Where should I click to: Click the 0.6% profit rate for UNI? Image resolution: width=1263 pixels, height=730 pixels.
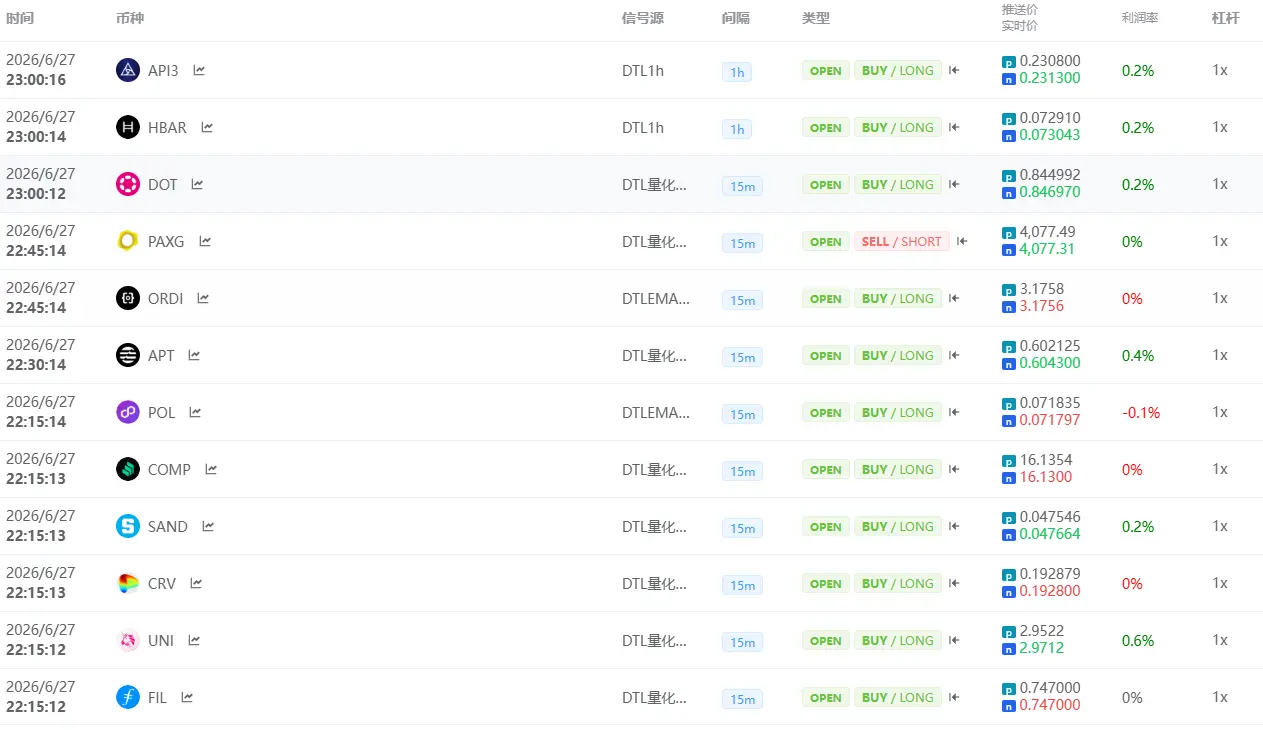1138,640
